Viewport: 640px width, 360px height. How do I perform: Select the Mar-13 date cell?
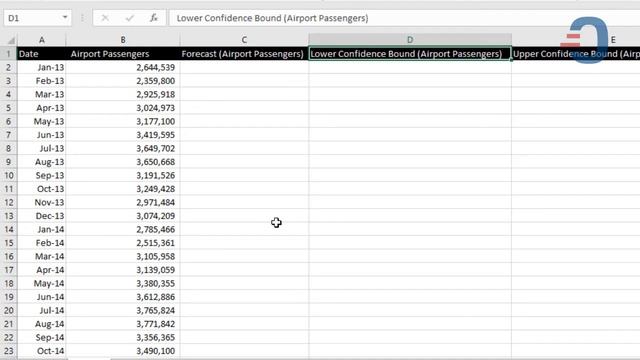click(x=41, y=94)
